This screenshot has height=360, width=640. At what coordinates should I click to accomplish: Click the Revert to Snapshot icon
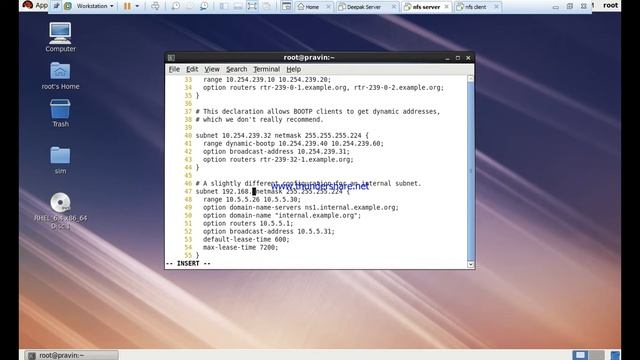pos(189,6)
